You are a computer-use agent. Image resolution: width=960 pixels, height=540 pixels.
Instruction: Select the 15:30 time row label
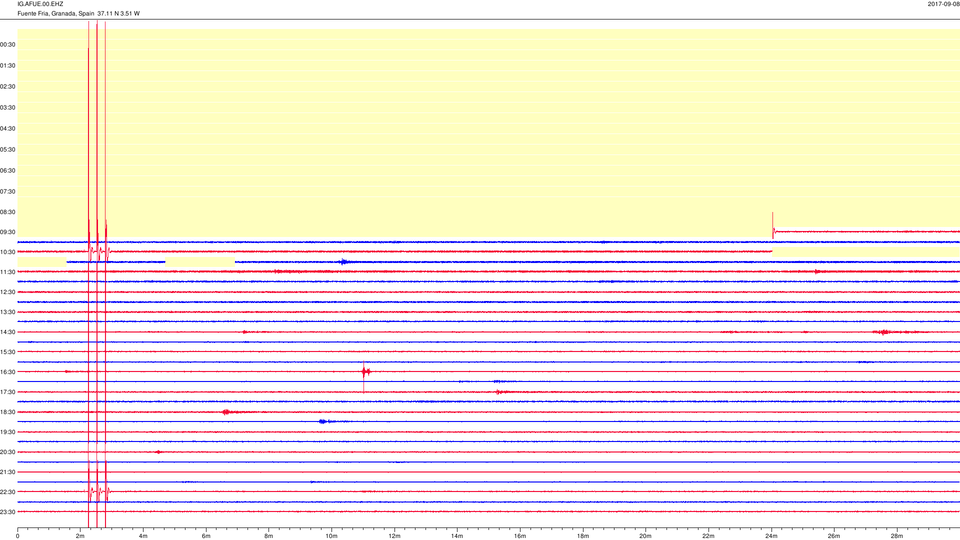tap(8, 352)
